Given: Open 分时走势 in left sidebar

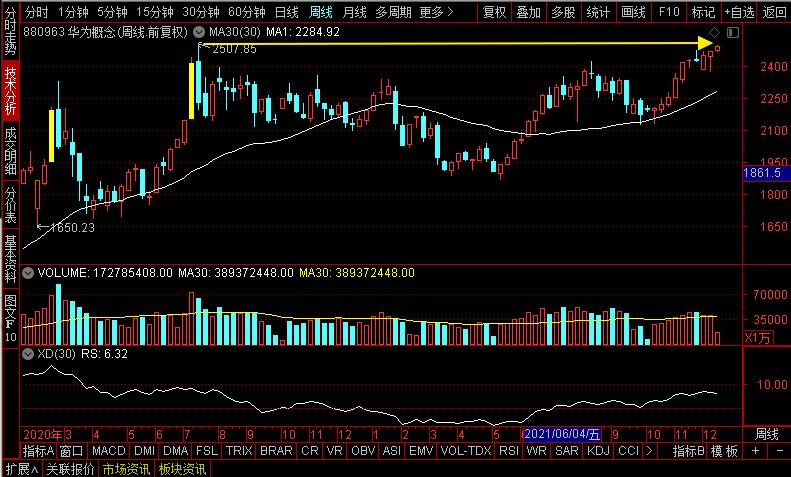Looking at the screenshot, I should (11, 31).
